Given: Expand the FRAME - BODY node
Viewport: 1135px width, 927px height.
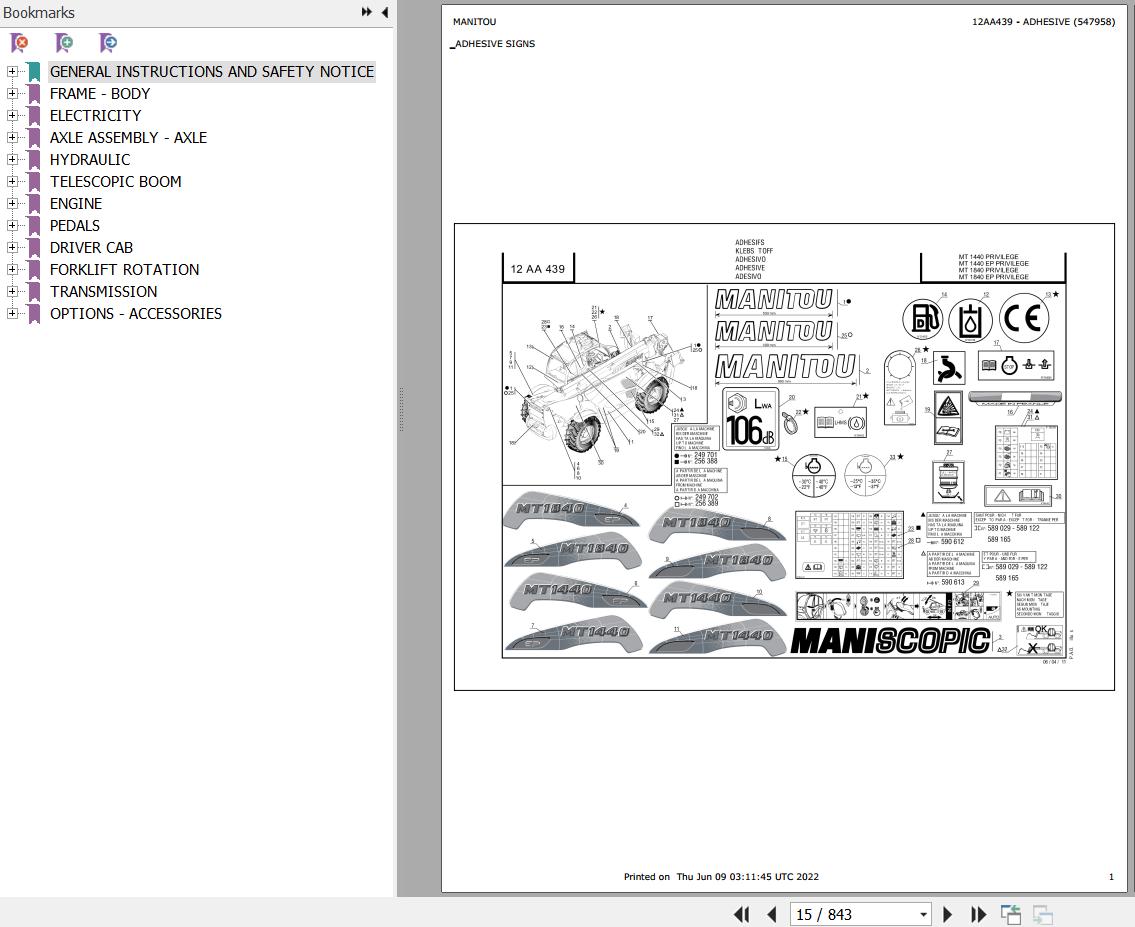Looking at the screenshot, I should [x=12, y=93].
